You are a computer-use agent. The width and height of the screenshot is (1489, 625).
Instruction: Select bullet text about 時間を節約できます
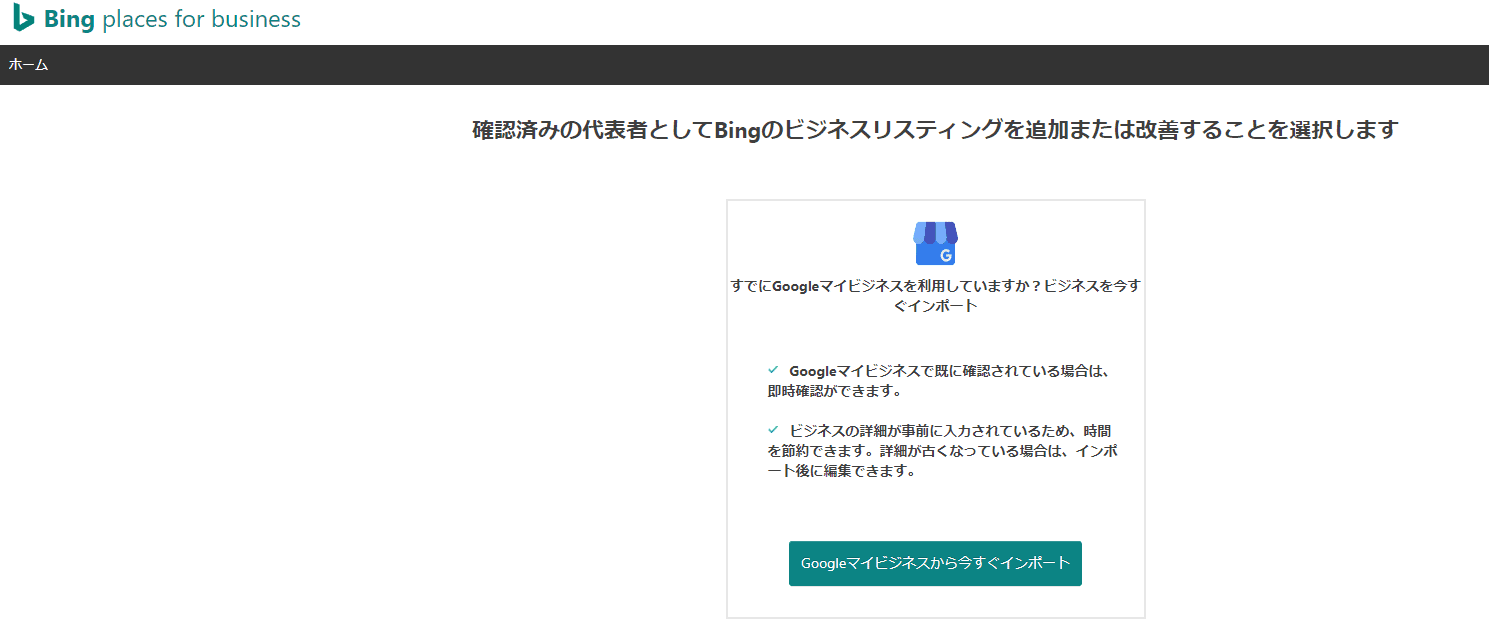point(942,451)
